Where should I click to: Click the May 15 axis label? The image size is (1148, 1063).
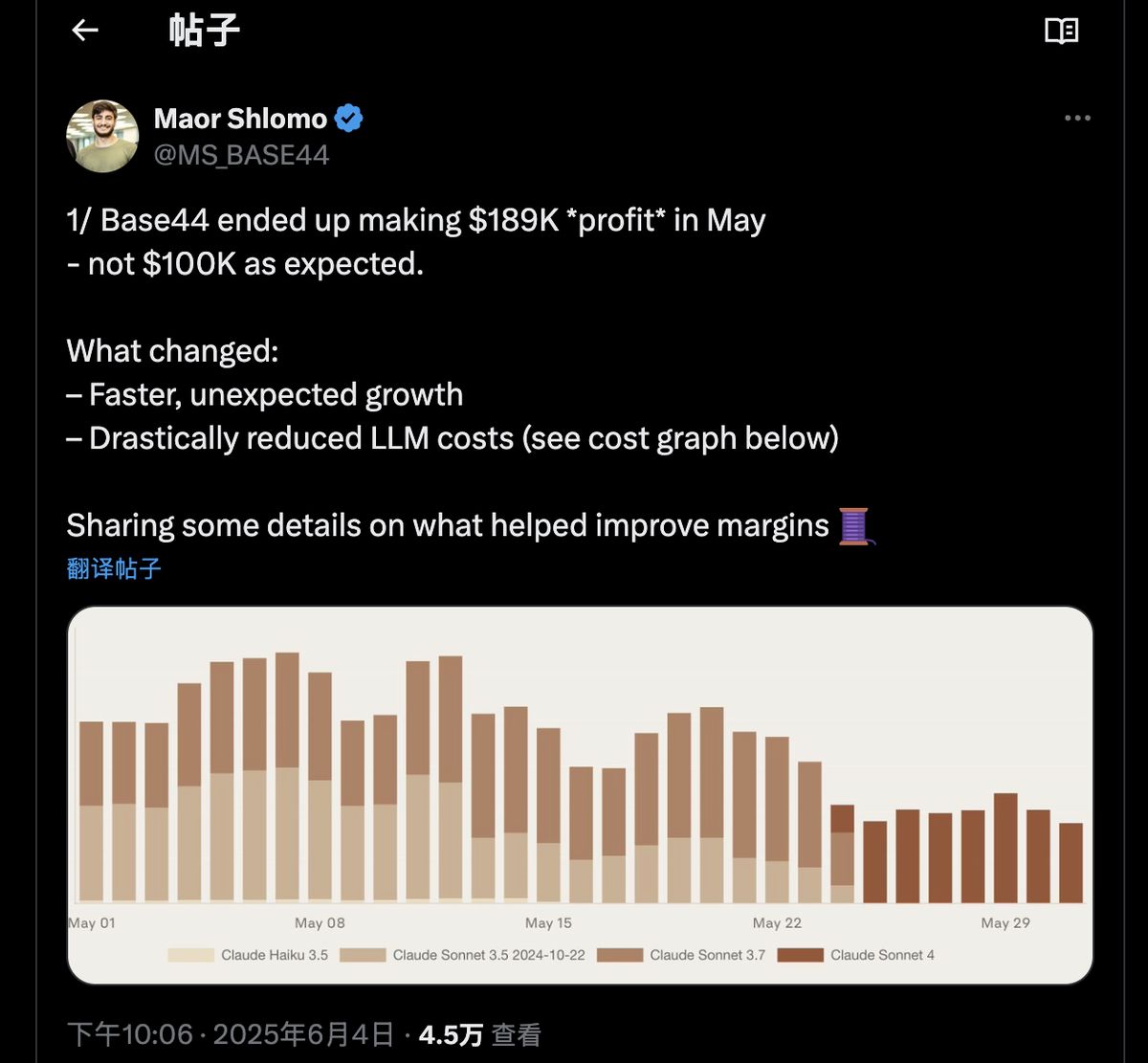[547, 922]
